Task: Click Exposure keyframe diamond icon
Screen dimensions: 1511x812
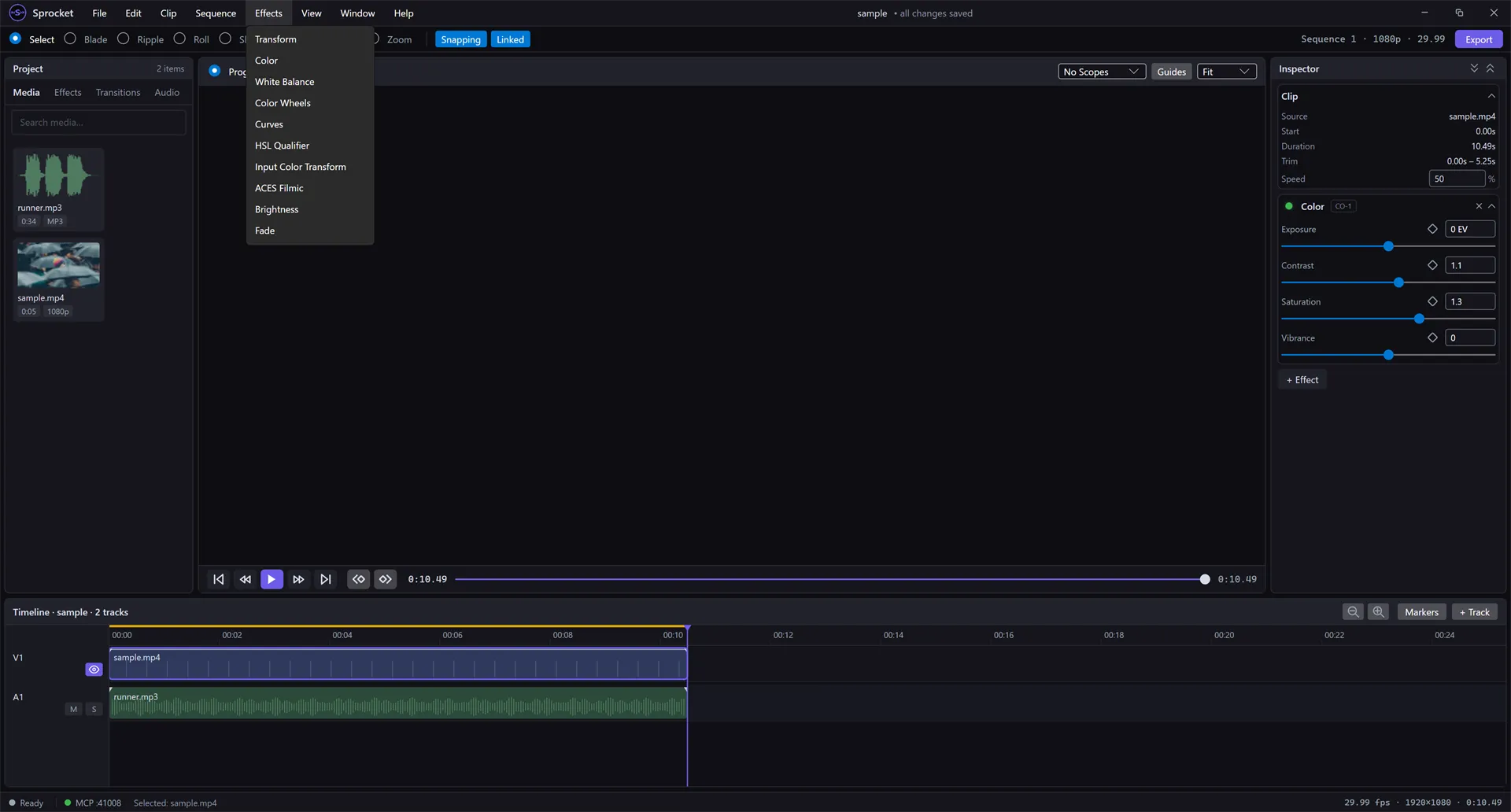Action: pos(1432,229)
